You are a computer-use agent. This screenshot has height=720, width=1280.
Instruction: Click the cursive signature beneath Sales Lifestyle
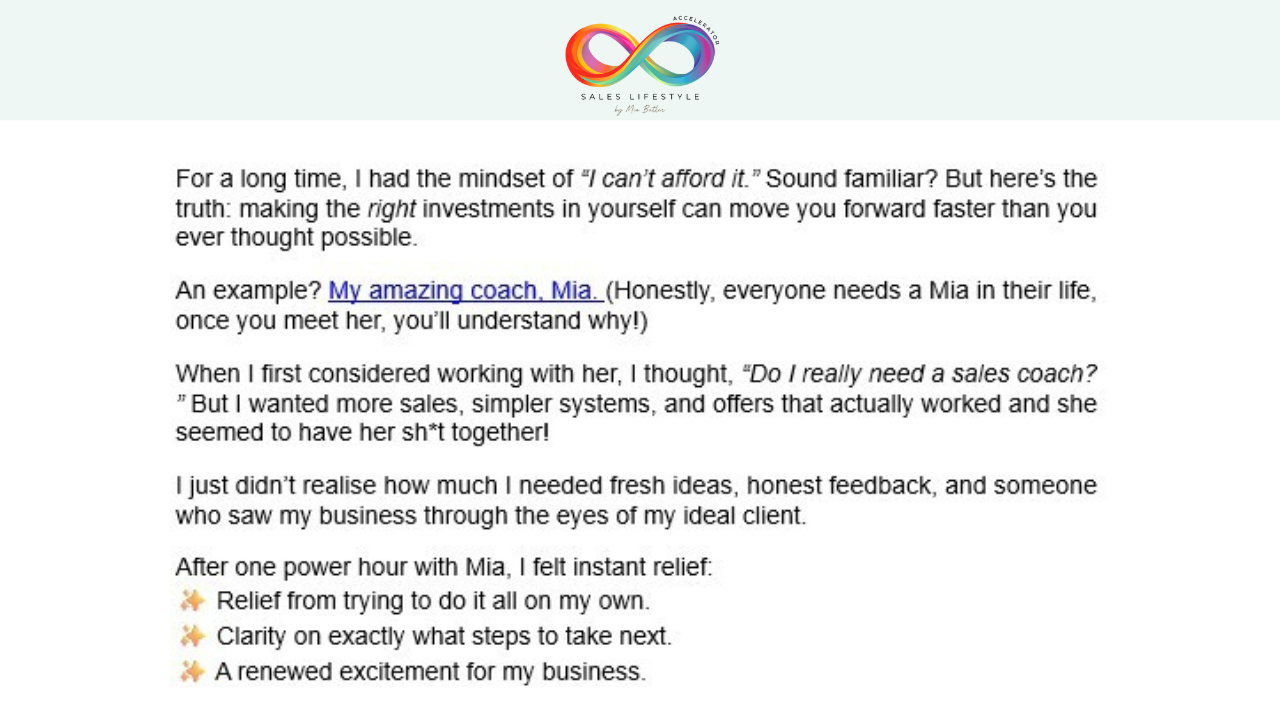pyautogui.click(x=640, y=109)
